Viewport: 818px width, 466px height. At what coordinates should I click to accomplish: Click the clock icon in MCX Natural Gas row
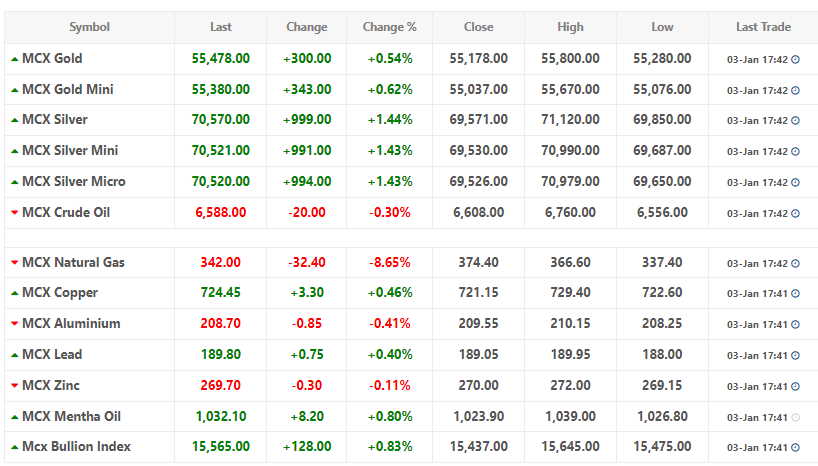[x=795, y=264]
